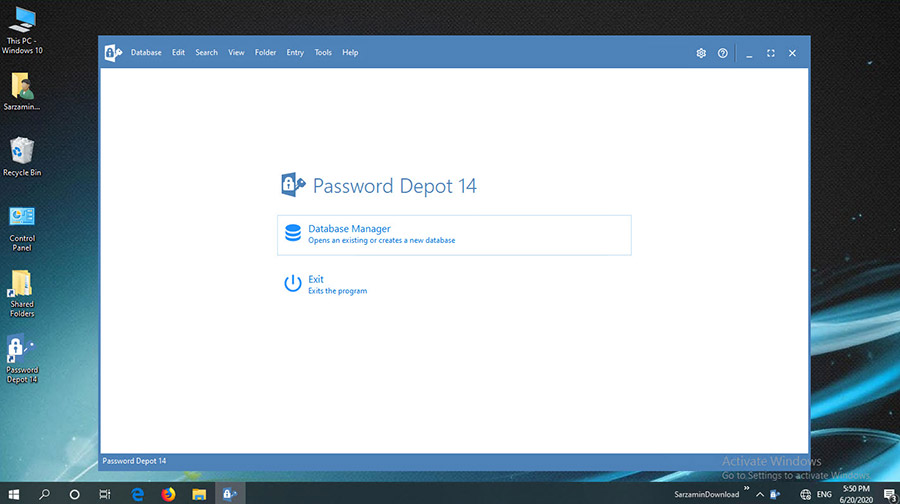
Task: Open the Tools menu
Action: [x=323, y=52]
